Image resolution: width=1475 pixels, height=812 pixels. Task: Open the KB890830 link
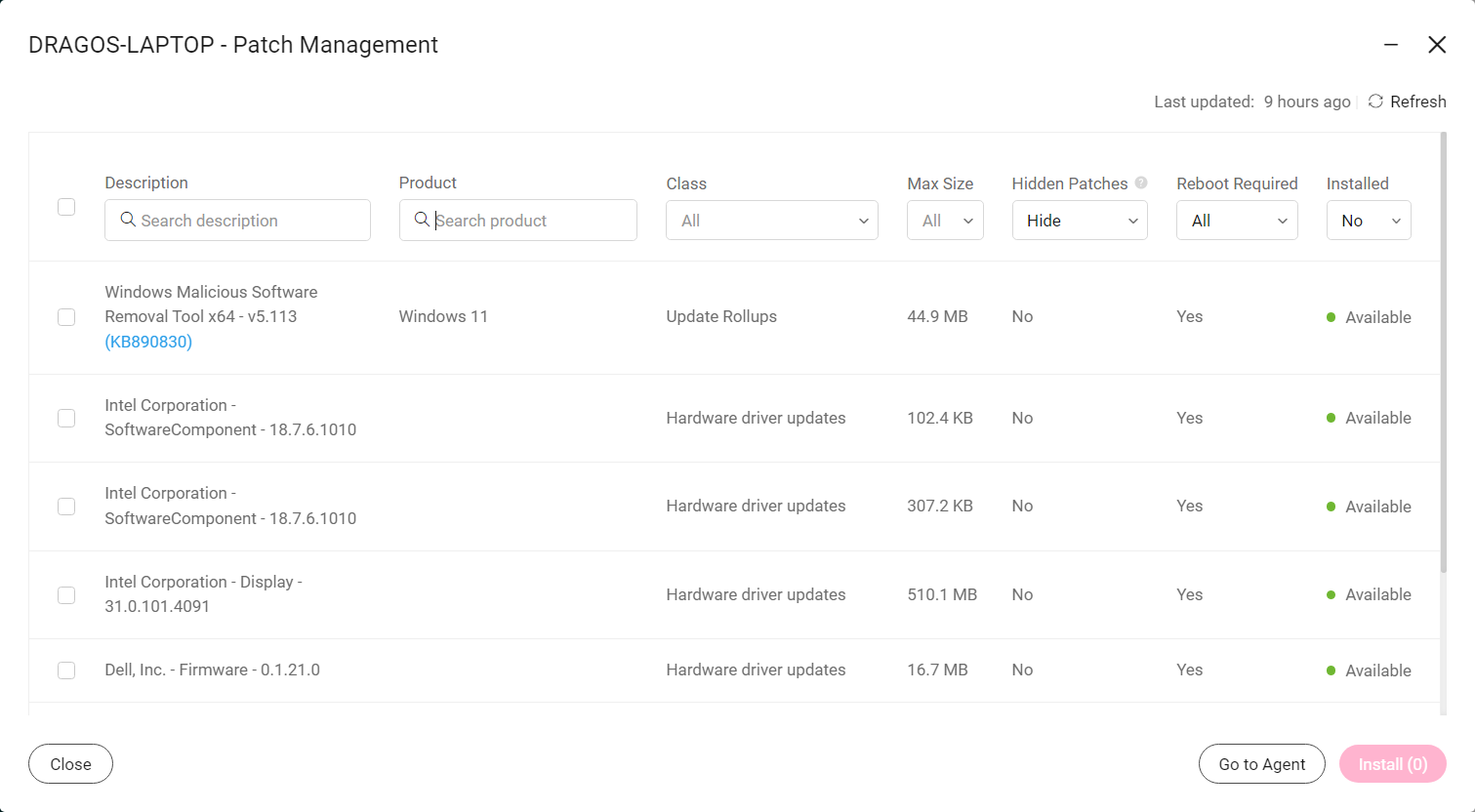148,342
